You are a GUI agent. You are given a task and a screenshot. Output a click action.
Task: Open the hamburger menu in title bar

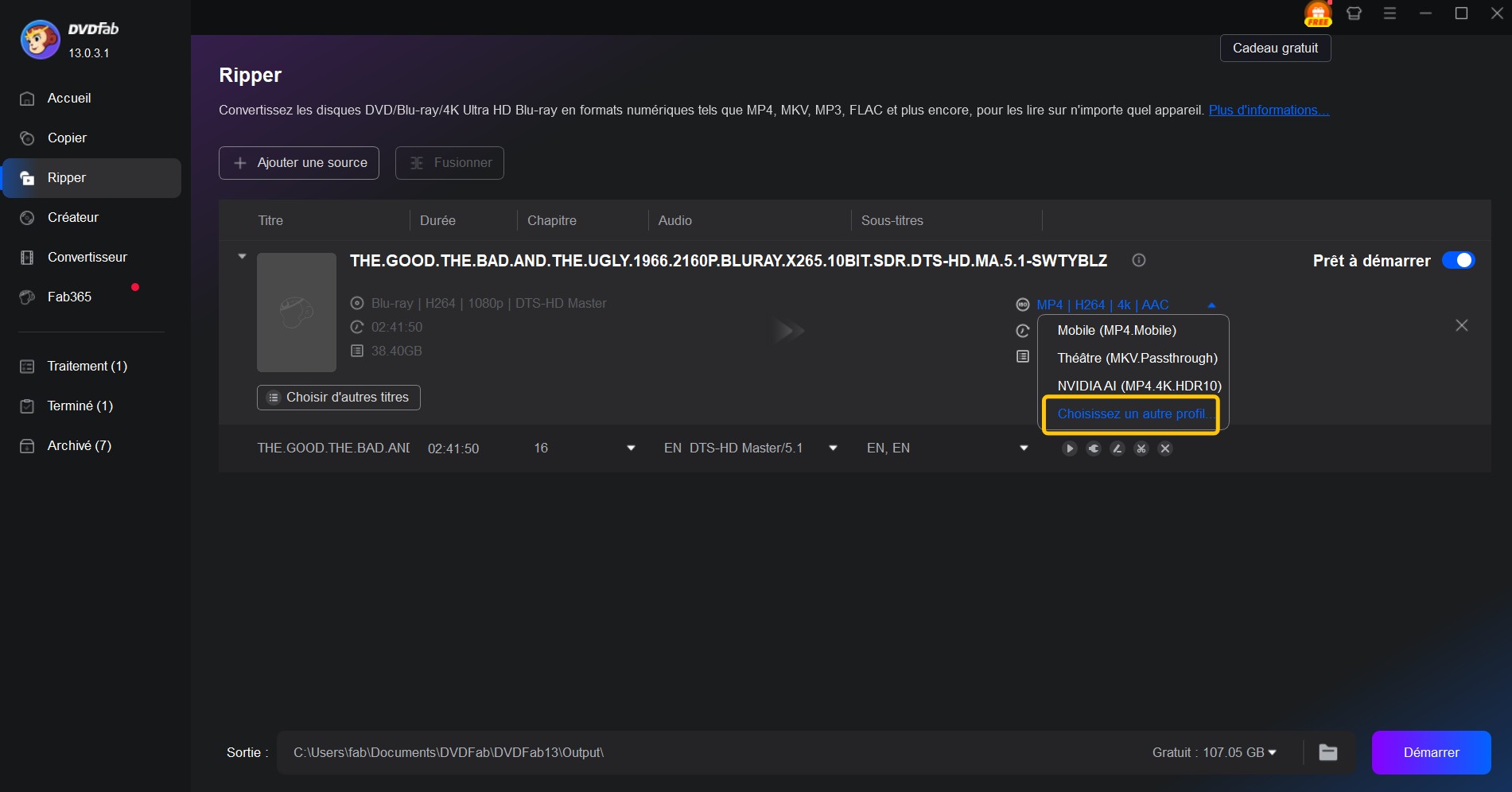click(x=1390, y=14)
